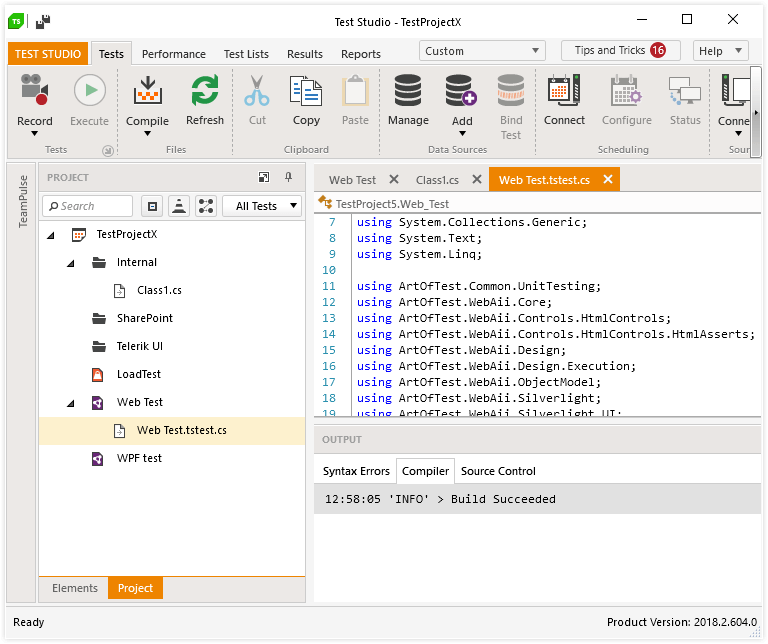Show the Syntax Errors output tab
The height and width of the screenshot is (644, 768).
356,472
